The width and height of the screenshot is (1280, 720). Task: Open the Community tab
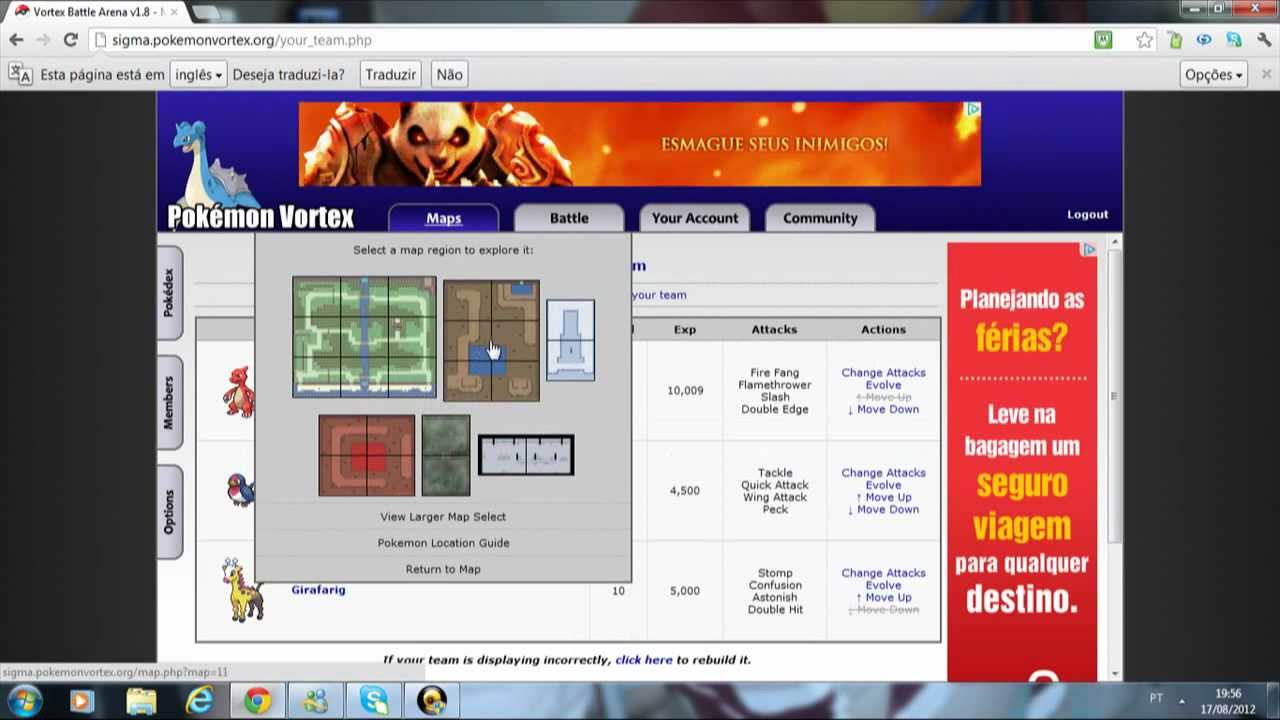click(x=820, y=218)
